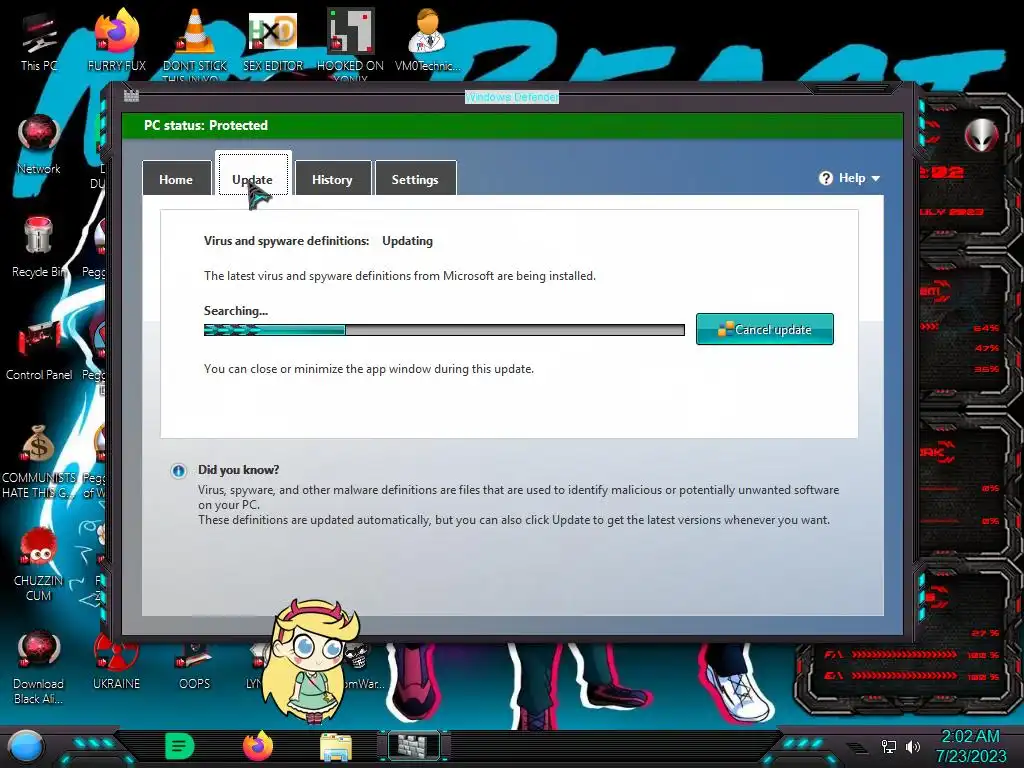Click the Did you know? heading

point(238,470)
